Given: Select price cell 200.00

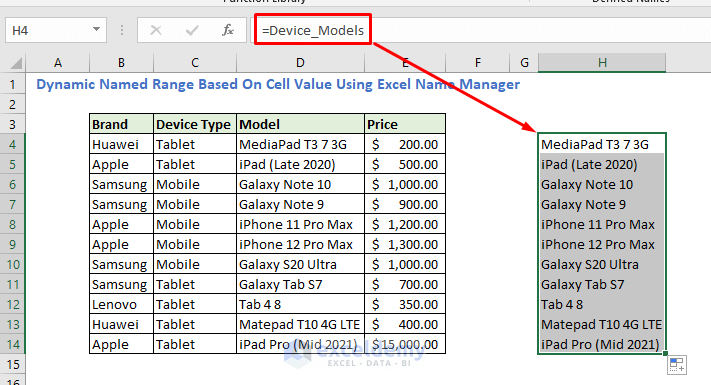Looking at the screenshot, I should click(x=405, y=144).
